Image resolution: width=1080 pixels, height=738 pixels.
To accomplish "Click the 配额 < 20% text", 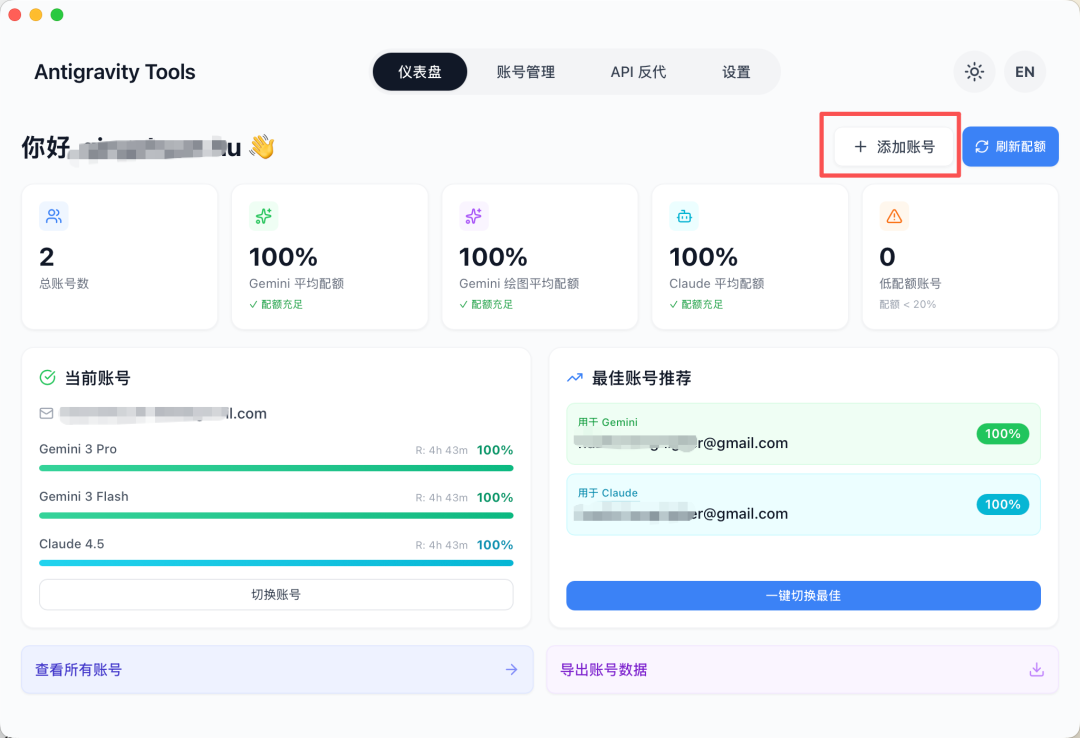I will click(x=908, y=305).
